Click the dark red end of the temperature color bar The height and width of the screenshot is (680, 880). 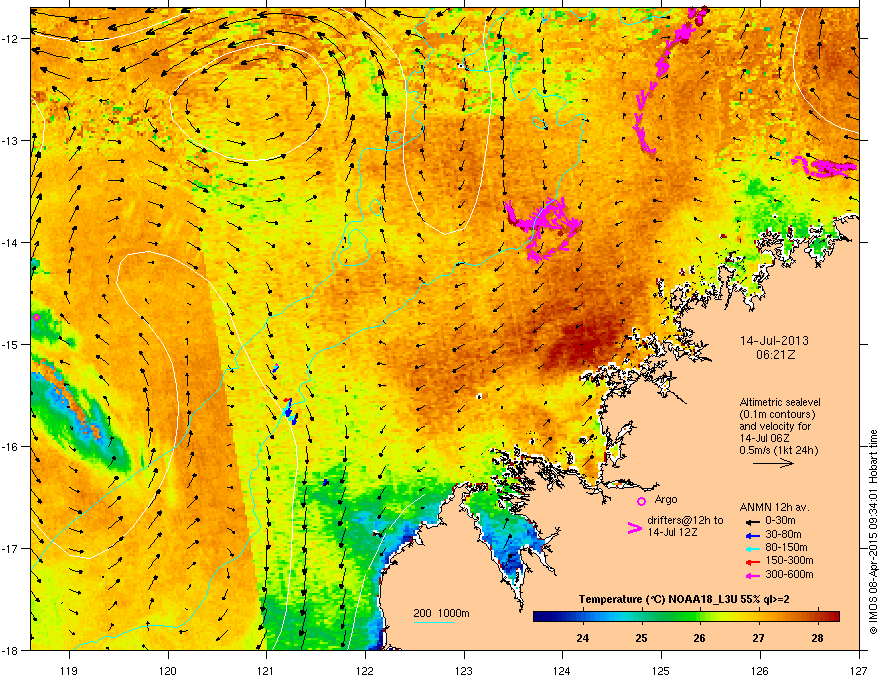[x=835, y=617]
